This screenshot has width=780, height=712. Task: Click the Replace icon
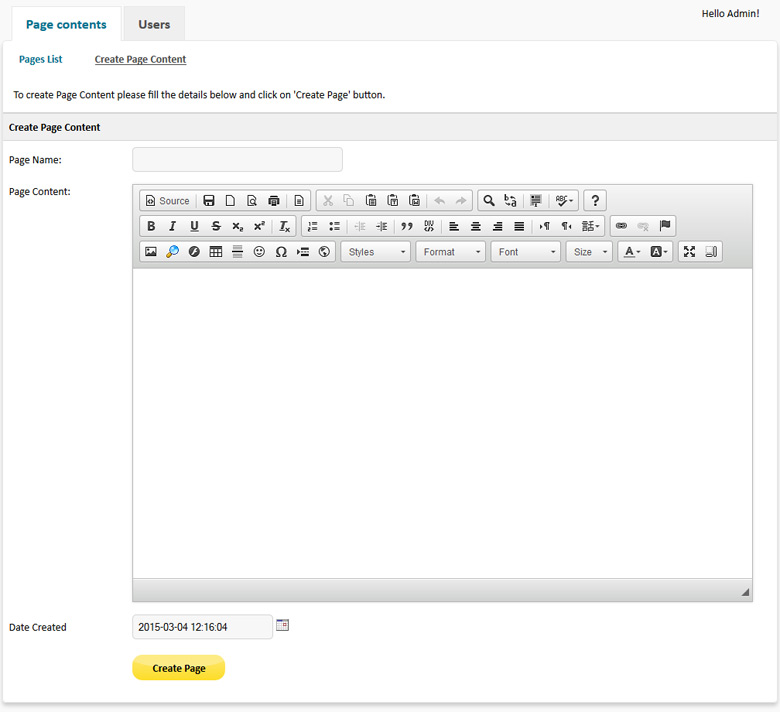point(510,201)
